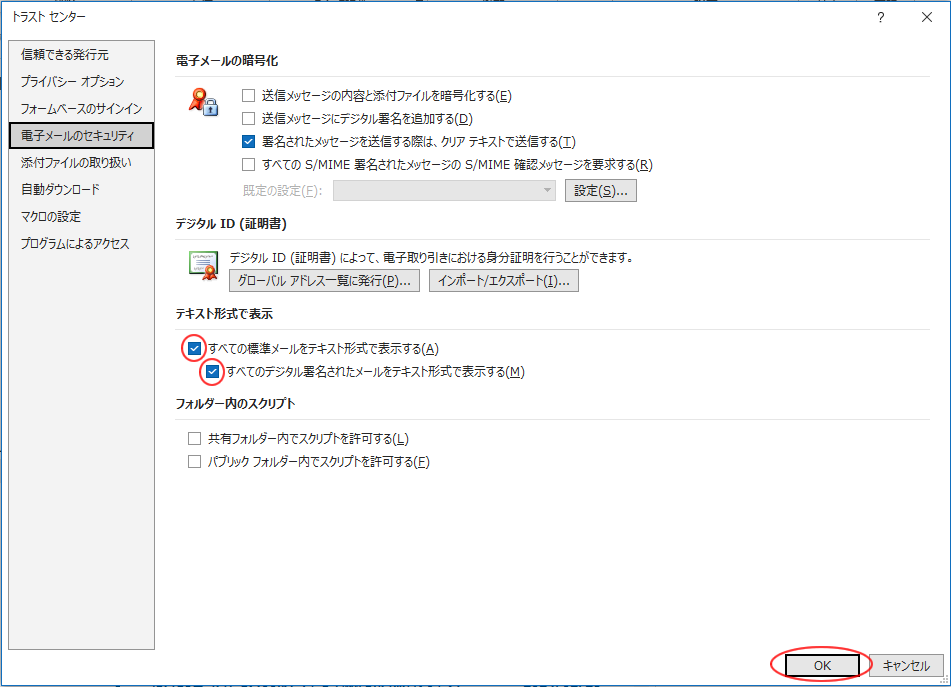The image size is (951, 687).
Task: Click the テキスト形式で表示 heading
Action: [x=224, y=313]
